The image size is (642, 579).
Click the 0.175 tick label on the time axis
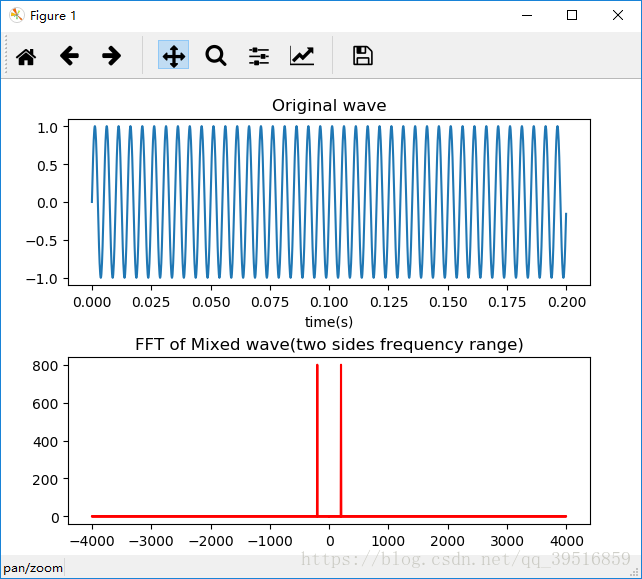(507, 302)
